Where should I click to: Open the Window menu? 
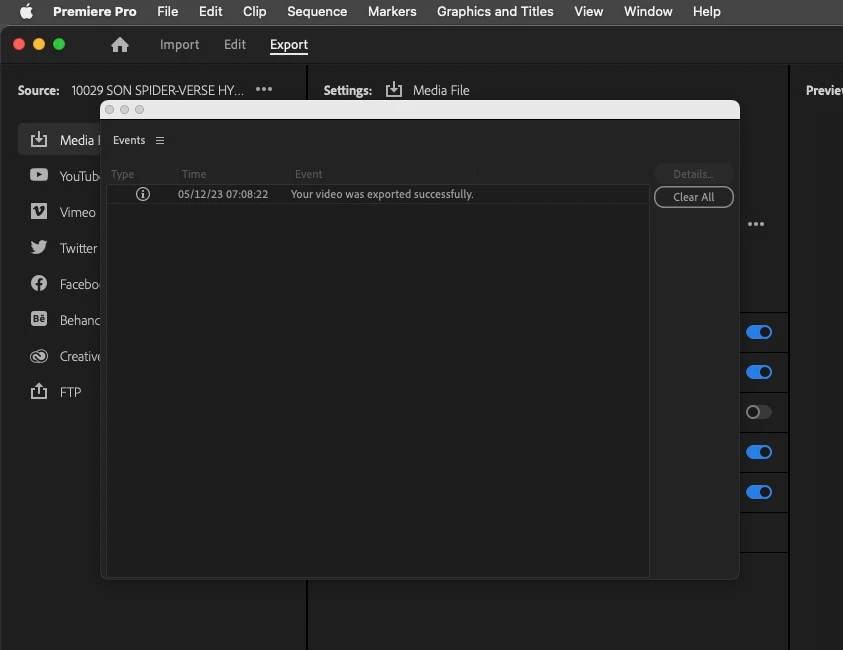pos(648,11)
